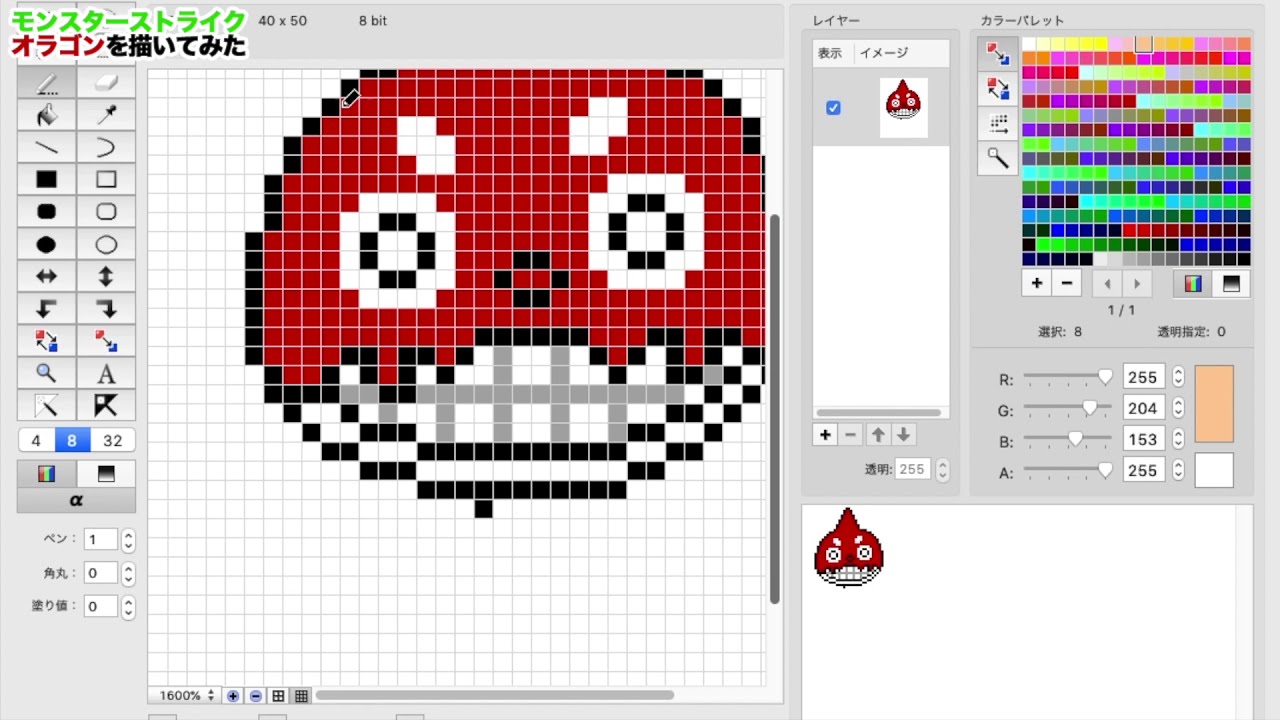1280x720 pixels.
Task: Select the pencil drawing tool
Action: point(46,83)
